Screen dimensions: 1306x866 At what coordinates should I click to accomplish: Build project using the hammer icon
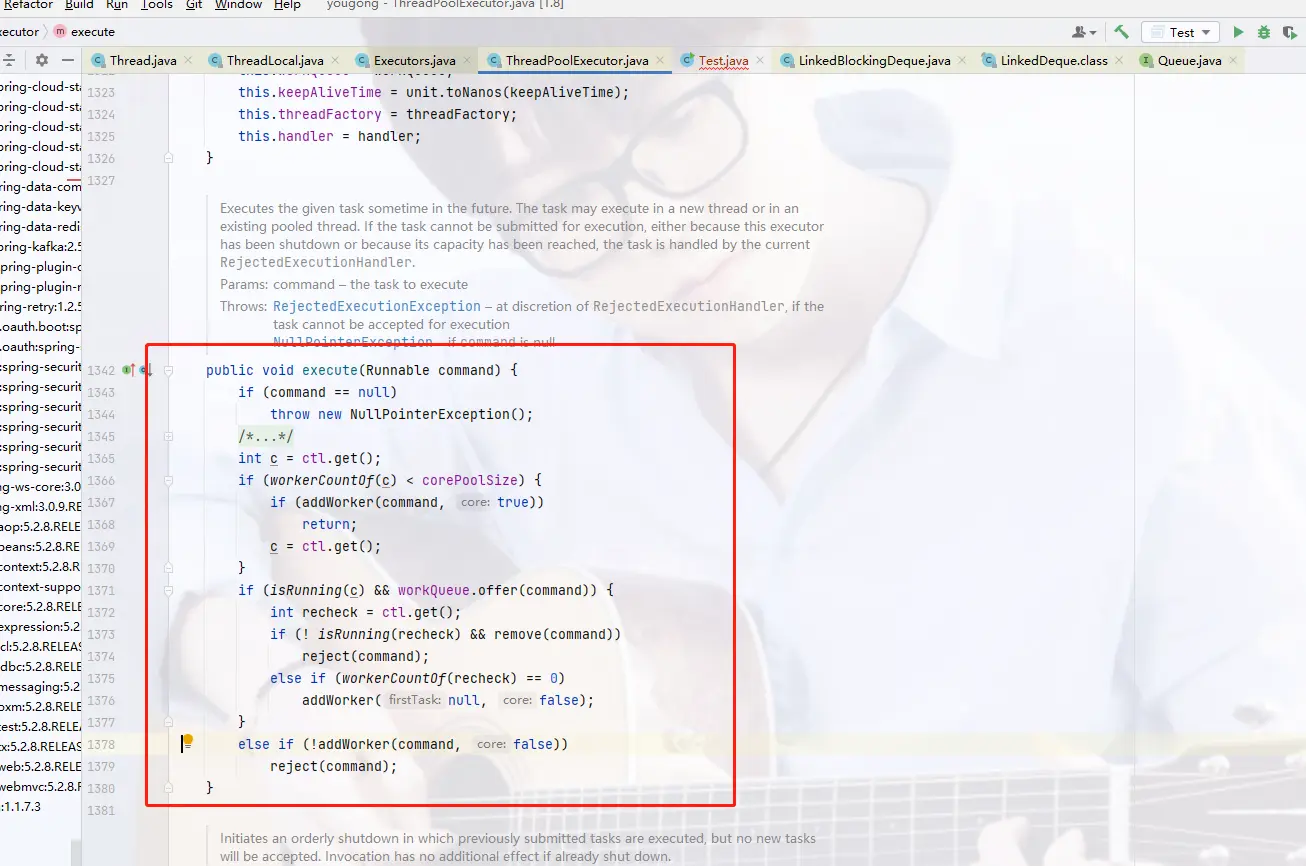pos(1121,32)
